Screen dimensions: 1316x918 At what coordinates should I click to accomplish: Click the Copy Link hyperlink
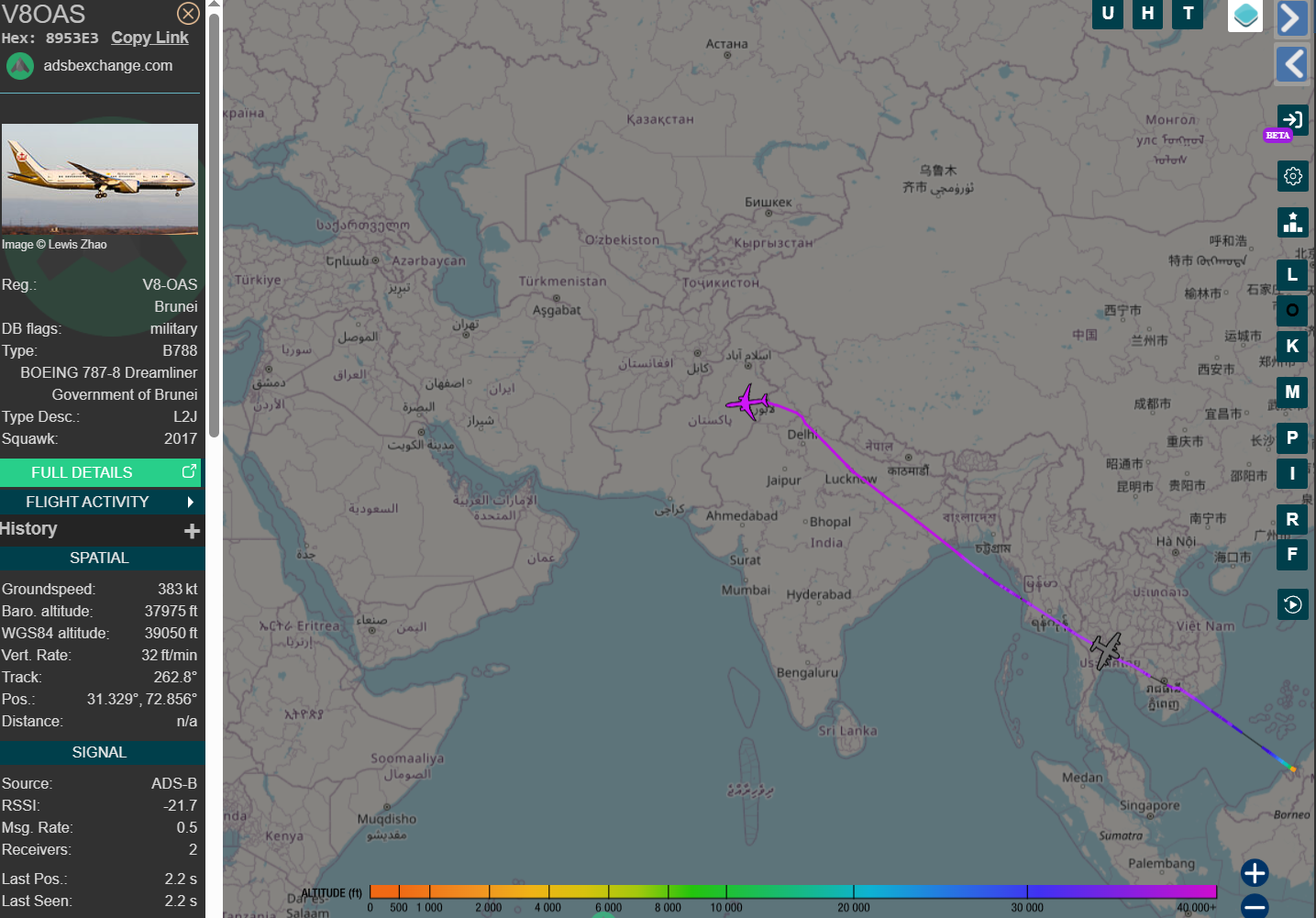click(149, 38)
